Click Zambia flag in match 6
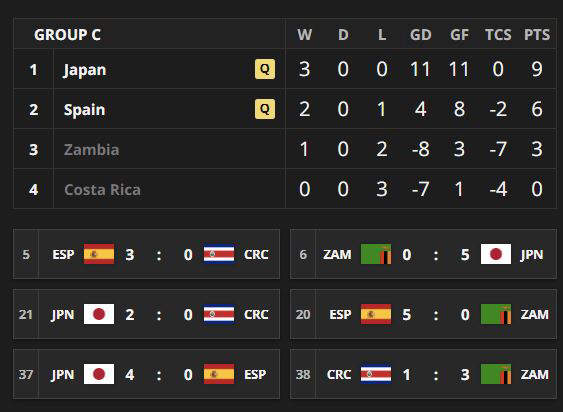563x412 pixels. 376,254
